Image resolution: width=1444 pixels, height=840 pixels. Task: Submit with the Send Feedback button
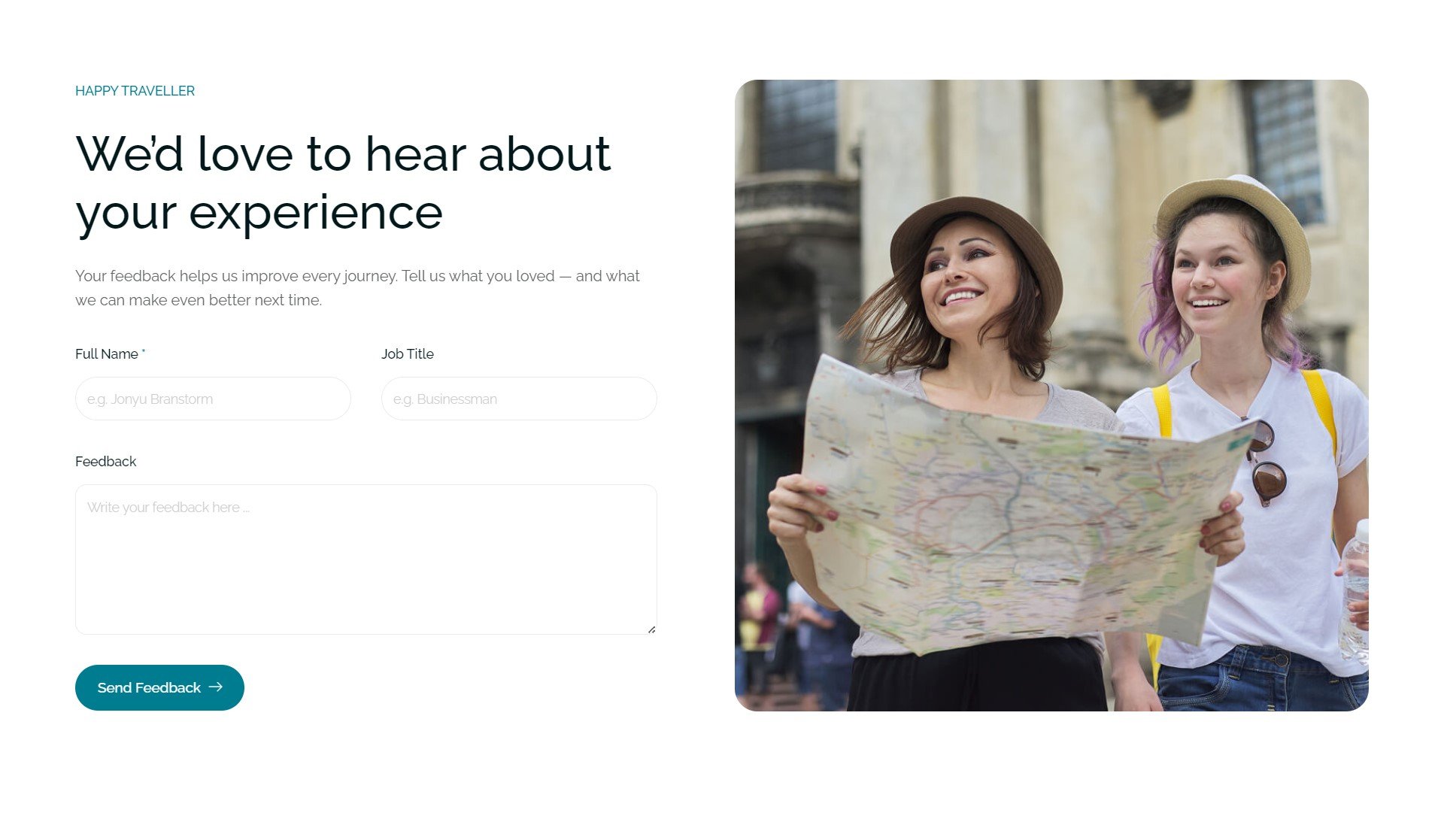(x=159, y=687)
